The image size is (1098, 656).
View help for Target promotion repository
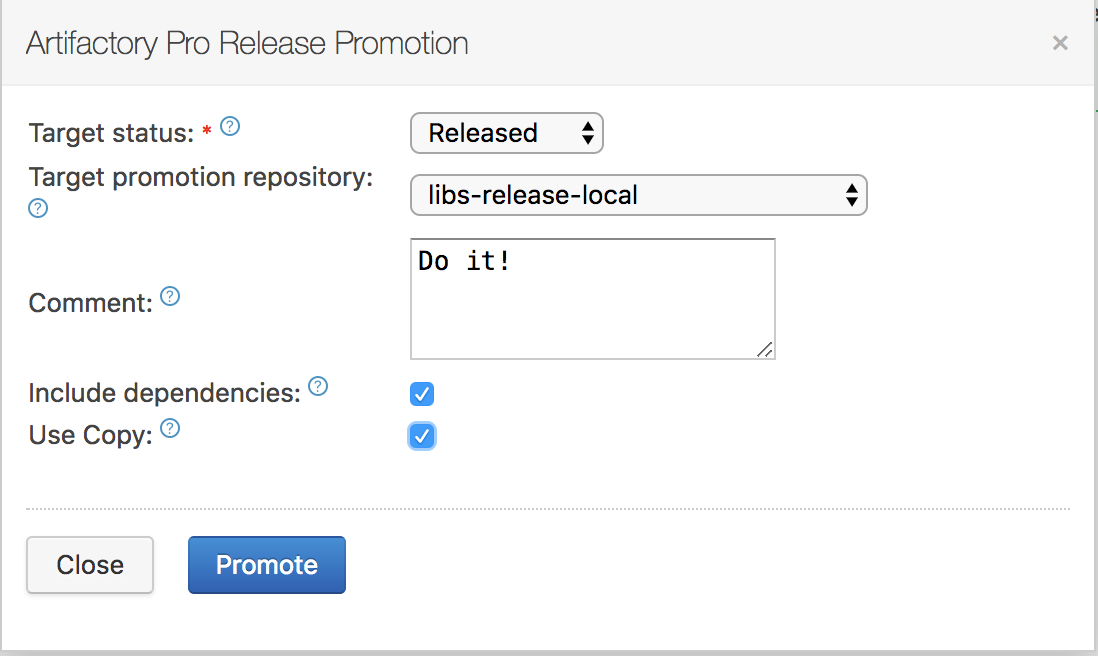38,209
